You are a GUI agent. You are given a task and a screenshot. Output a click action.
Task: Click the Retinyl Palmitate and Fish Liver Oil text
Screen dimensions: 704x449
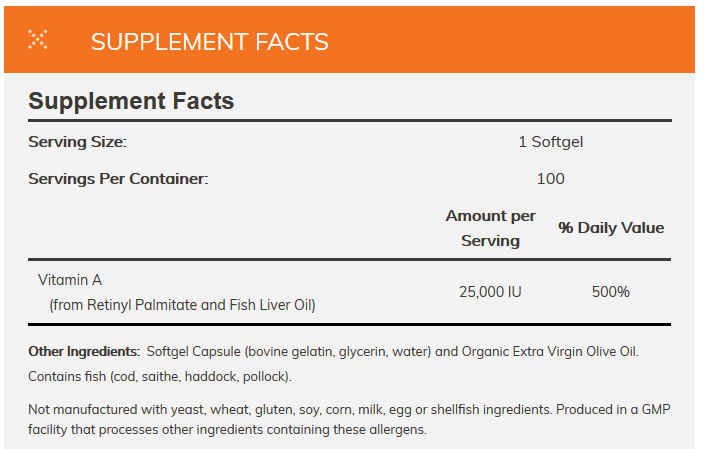point(182,304)
